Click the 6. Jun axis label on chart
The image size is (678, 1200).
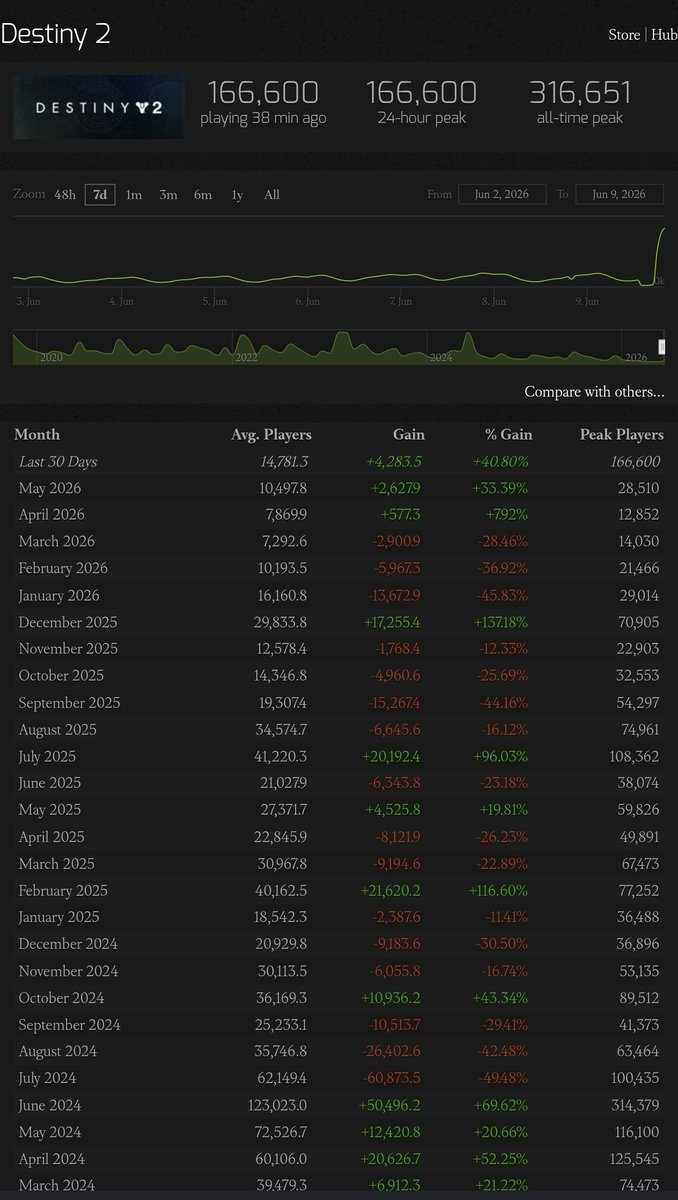[308, 301]
